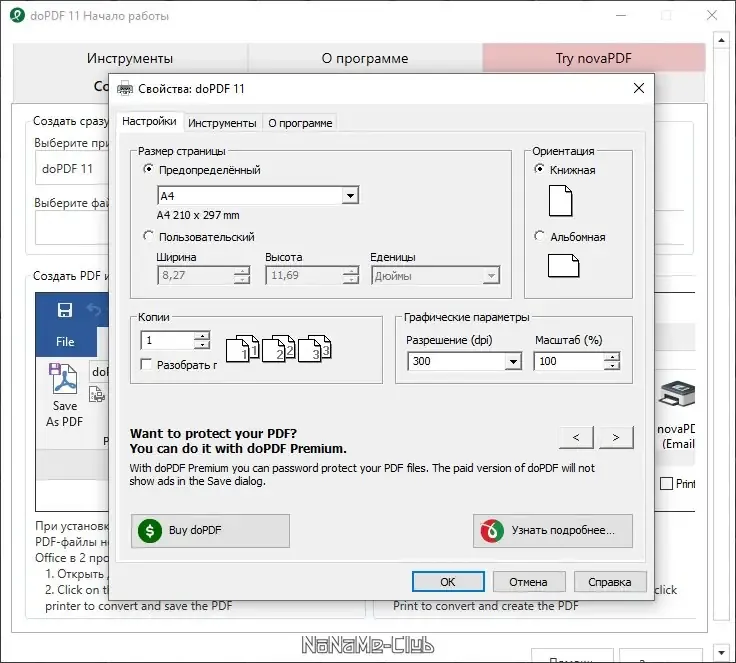Open the Еденицы Дюймы dropdown
This screenshot has height=663, width=736.
[491, 276]
